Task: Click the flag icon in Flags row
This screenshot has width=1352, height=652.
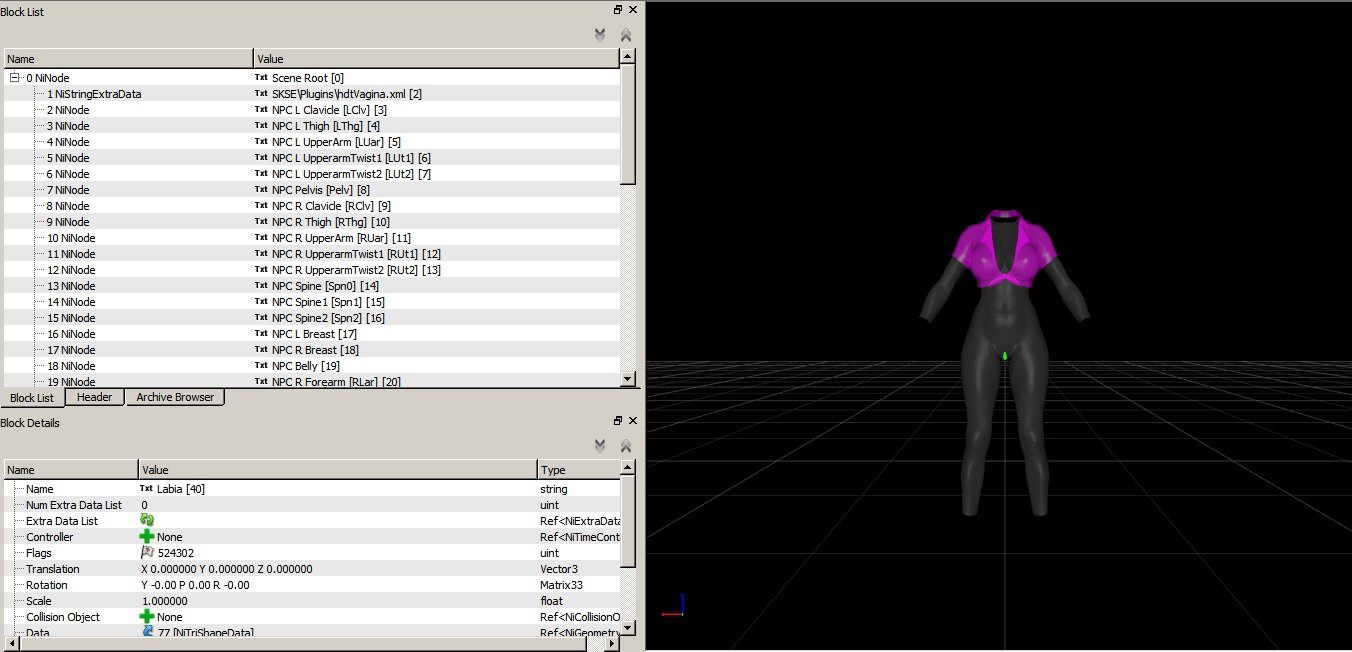Action: pos(147,553)
